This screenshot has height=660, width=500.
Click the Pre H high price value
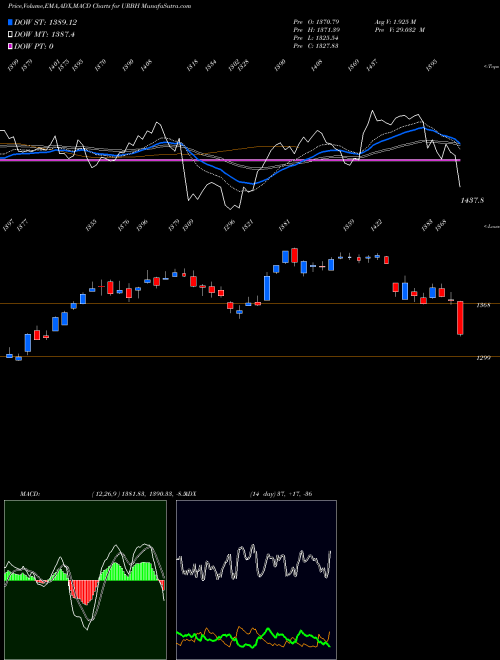click(x=327, y=30)
